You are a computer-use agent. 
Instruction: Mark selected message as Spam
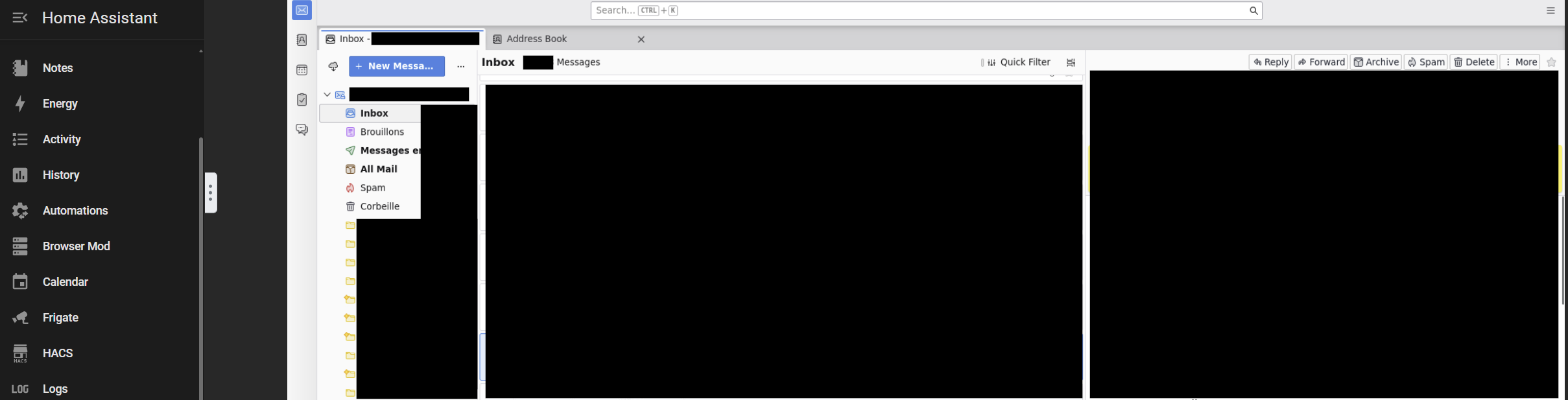[x=1426, y=62]
